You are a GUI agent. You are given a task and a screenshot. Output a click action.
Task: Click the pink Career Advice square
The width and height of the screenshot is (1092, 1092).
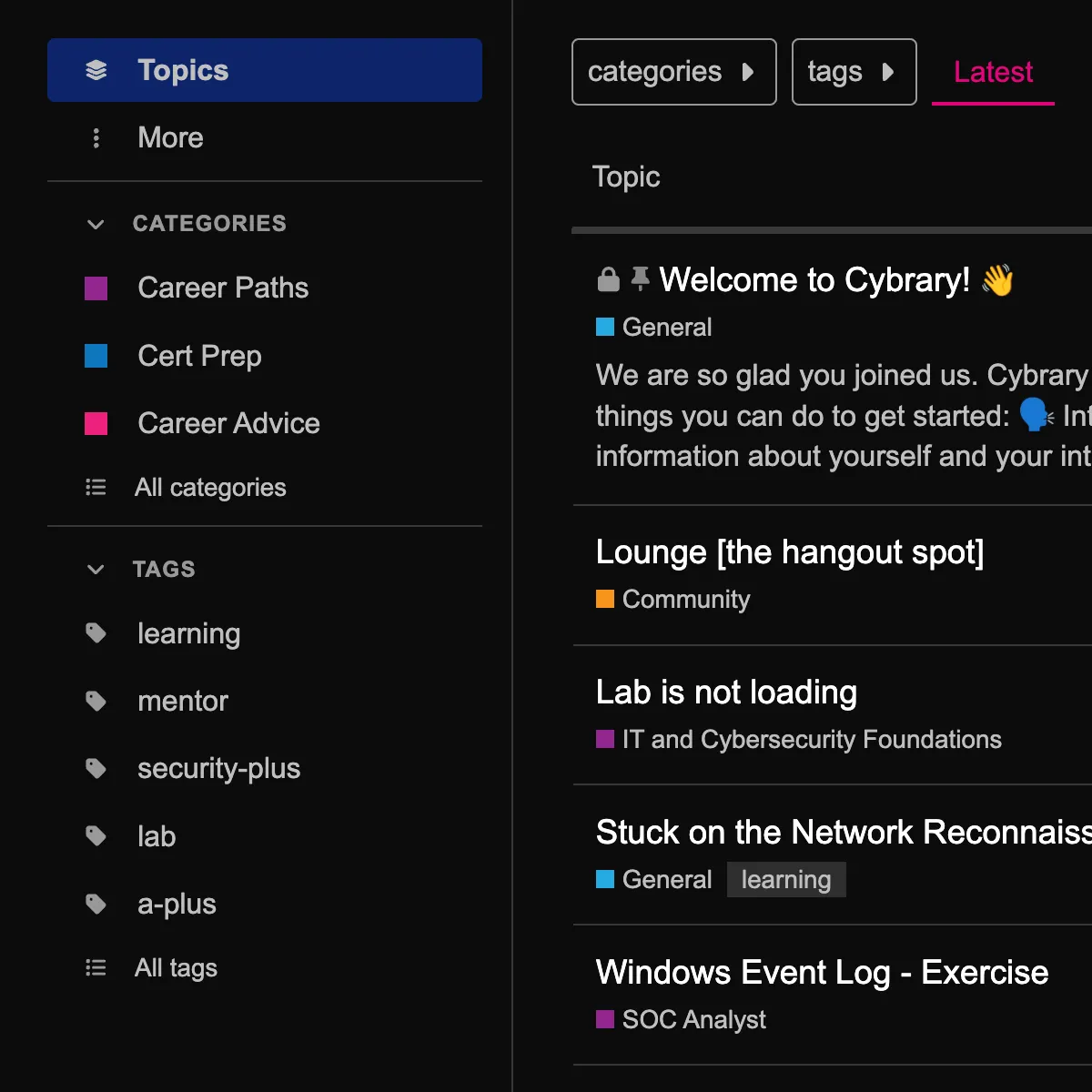tap(96, 423)
